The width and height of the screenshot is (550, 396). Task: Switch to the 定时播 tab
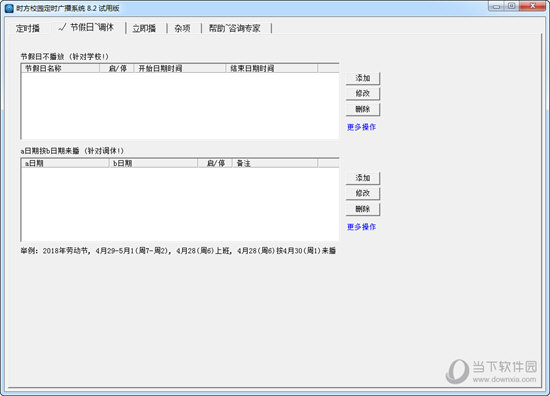[28, 28]
